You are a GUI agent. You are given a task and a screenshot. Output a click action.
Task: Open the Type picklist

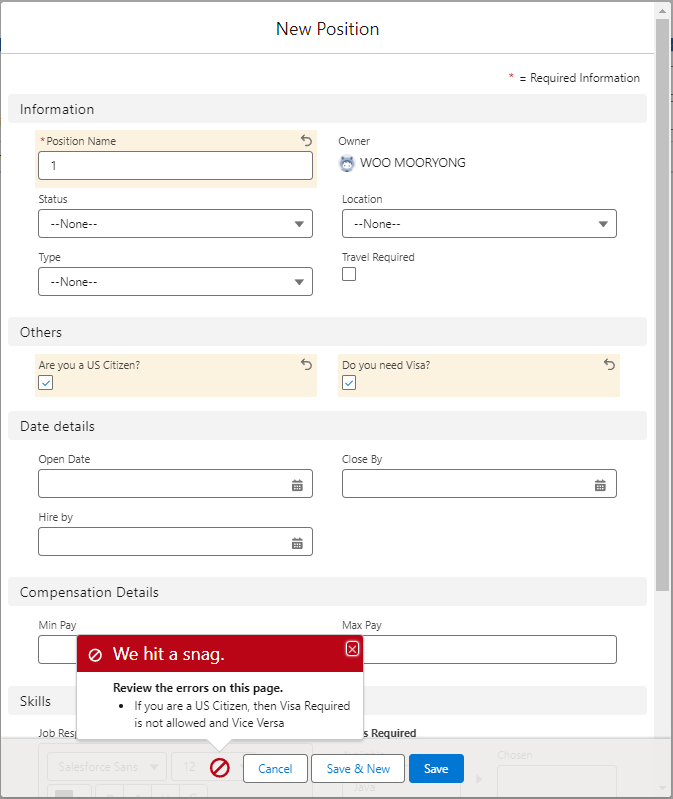(175, 282)
